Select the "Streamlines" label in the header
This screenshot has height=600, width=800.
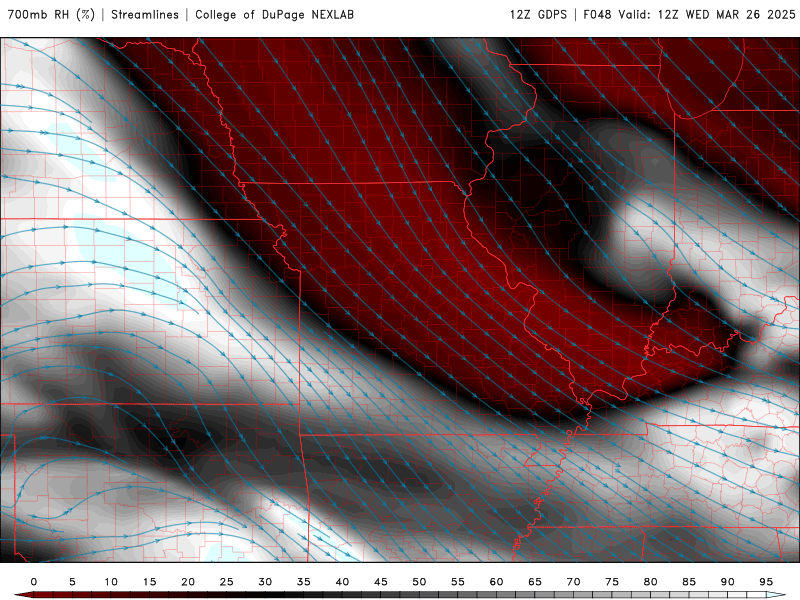tap(145, 14)
